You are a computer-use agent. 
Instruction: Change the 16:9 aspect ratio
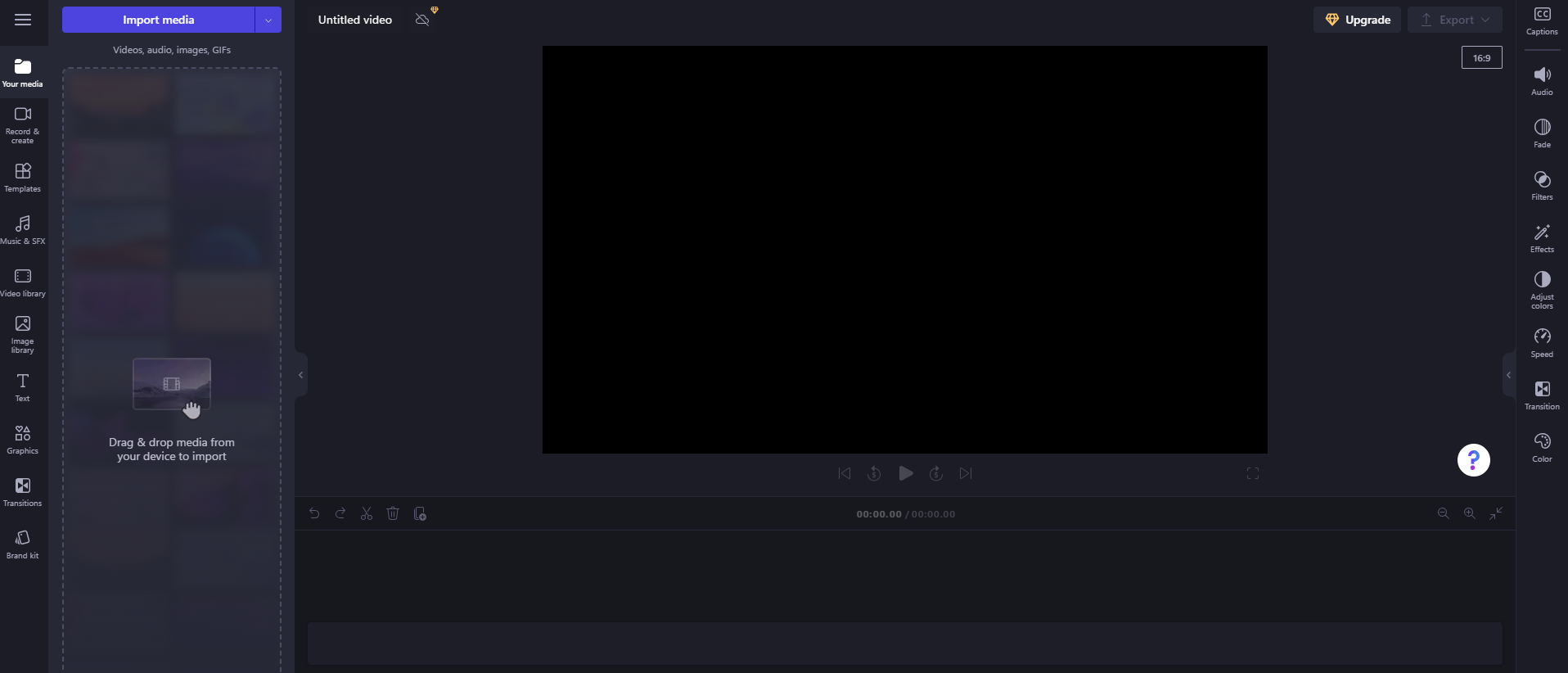(x=1482, y=58)
